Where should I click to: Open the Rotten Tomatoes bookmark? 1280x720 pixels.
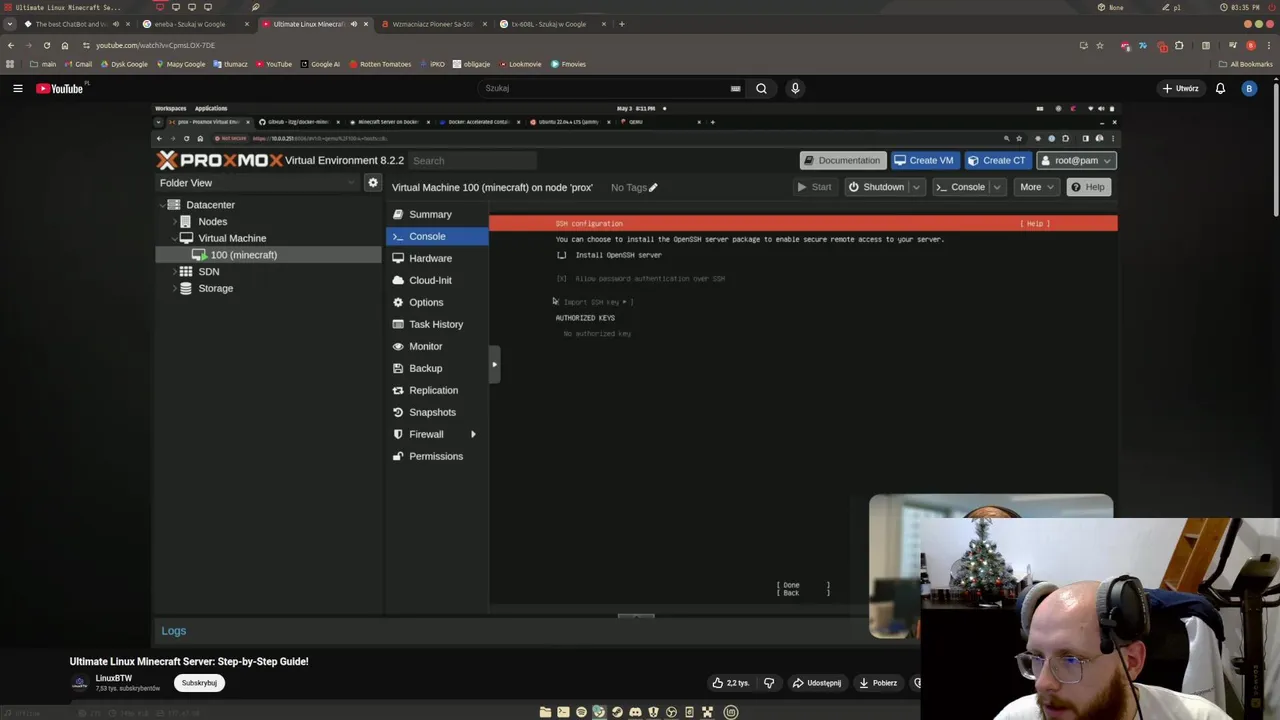380,64
